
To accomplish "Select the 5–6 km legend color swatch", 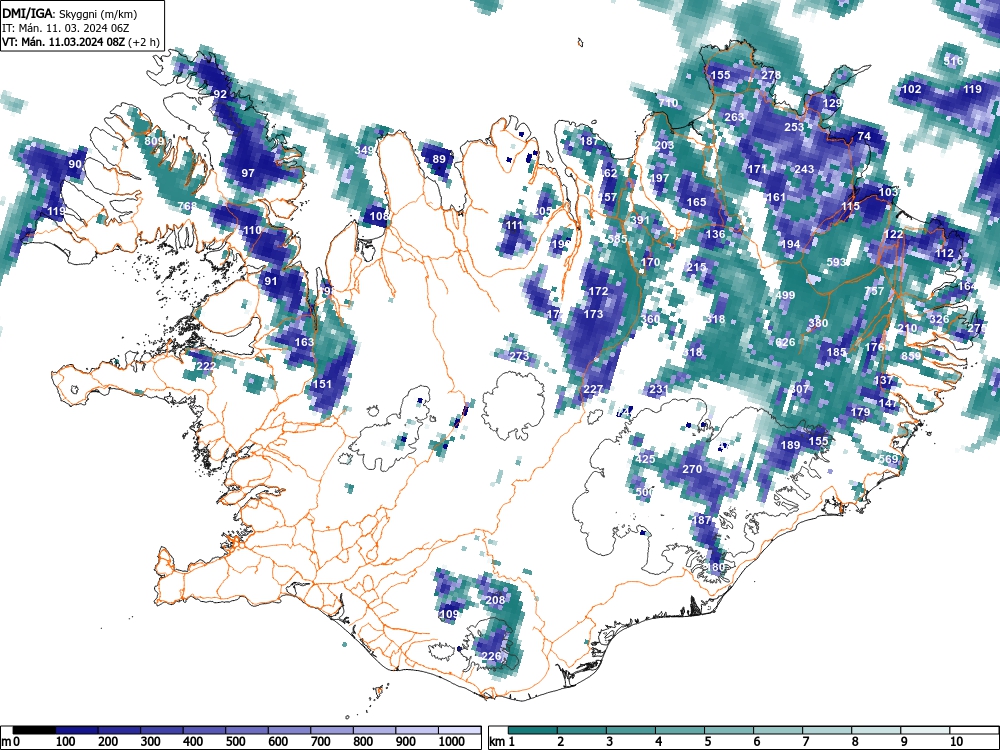I will [729, 730].
